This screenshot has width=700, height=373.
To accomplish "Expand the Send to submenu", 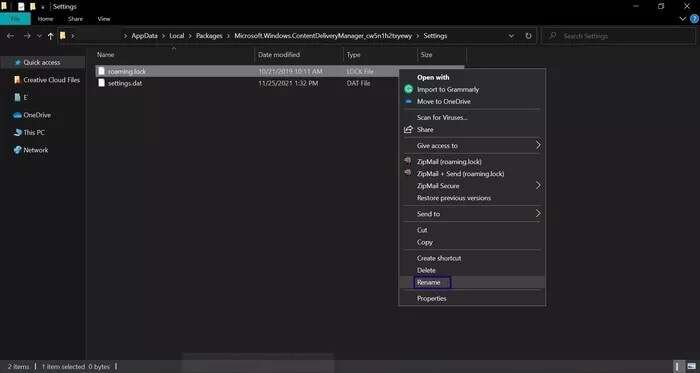I will click(471, 214).
